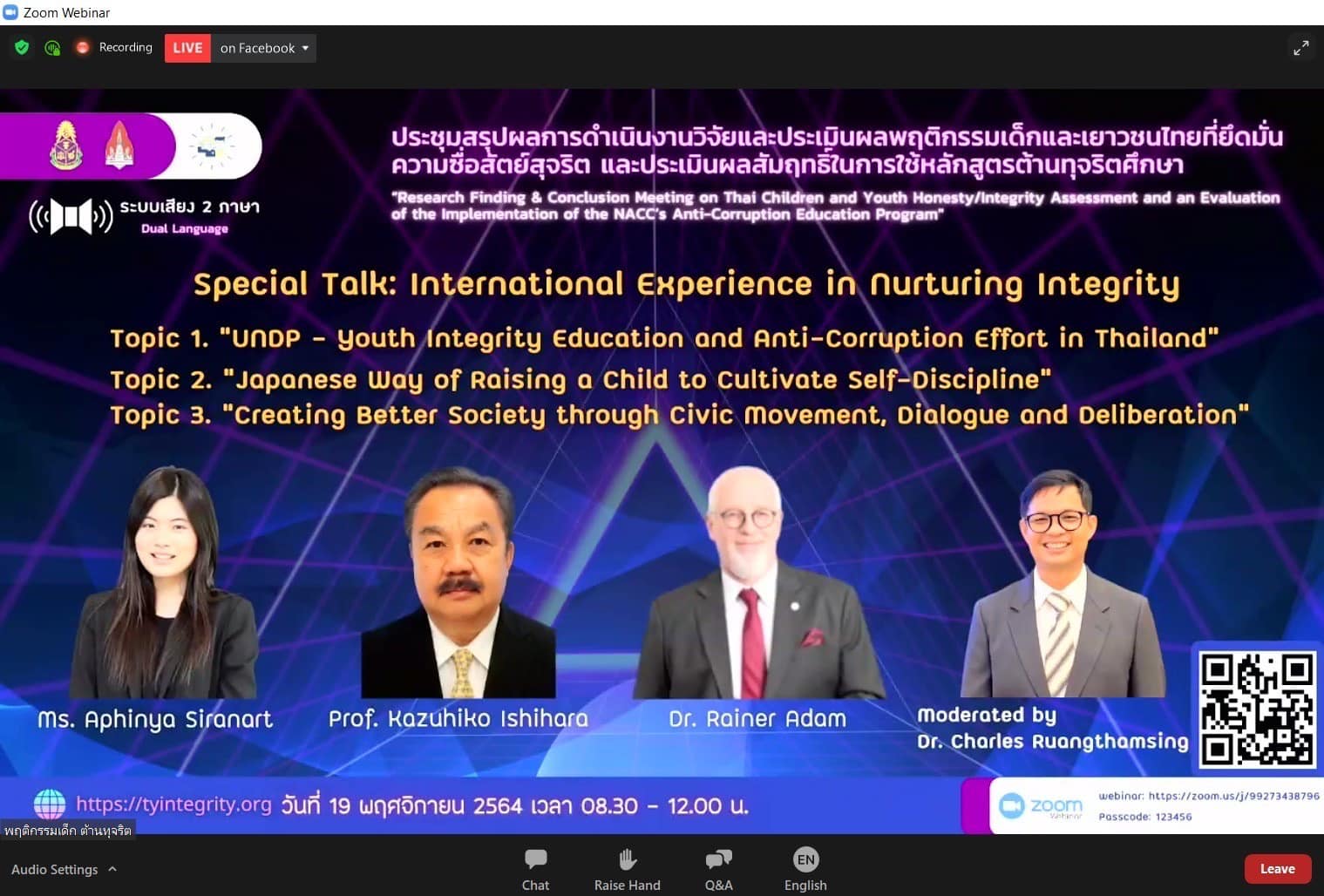Enter full screen with the expand arrows icon

click(1300, 48)
